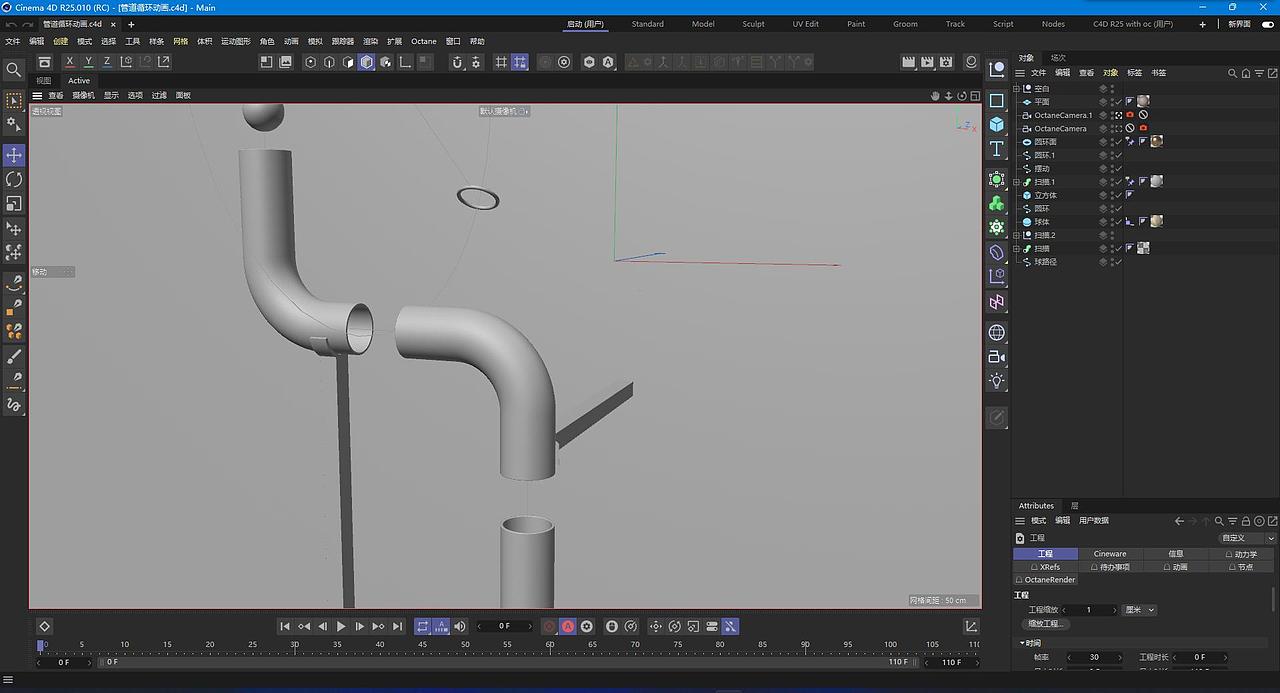
Task: Click the Render View icon in top toolbar
Action: coord(266,61)
